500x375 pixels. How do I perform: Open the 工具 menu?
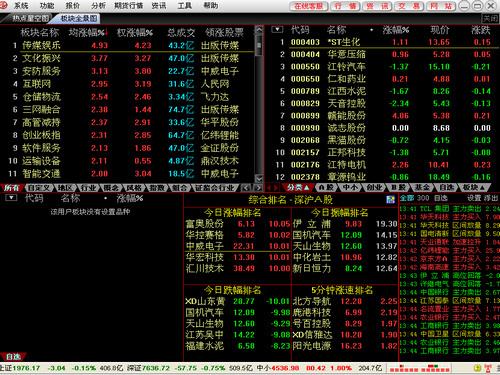coord(184,6)
